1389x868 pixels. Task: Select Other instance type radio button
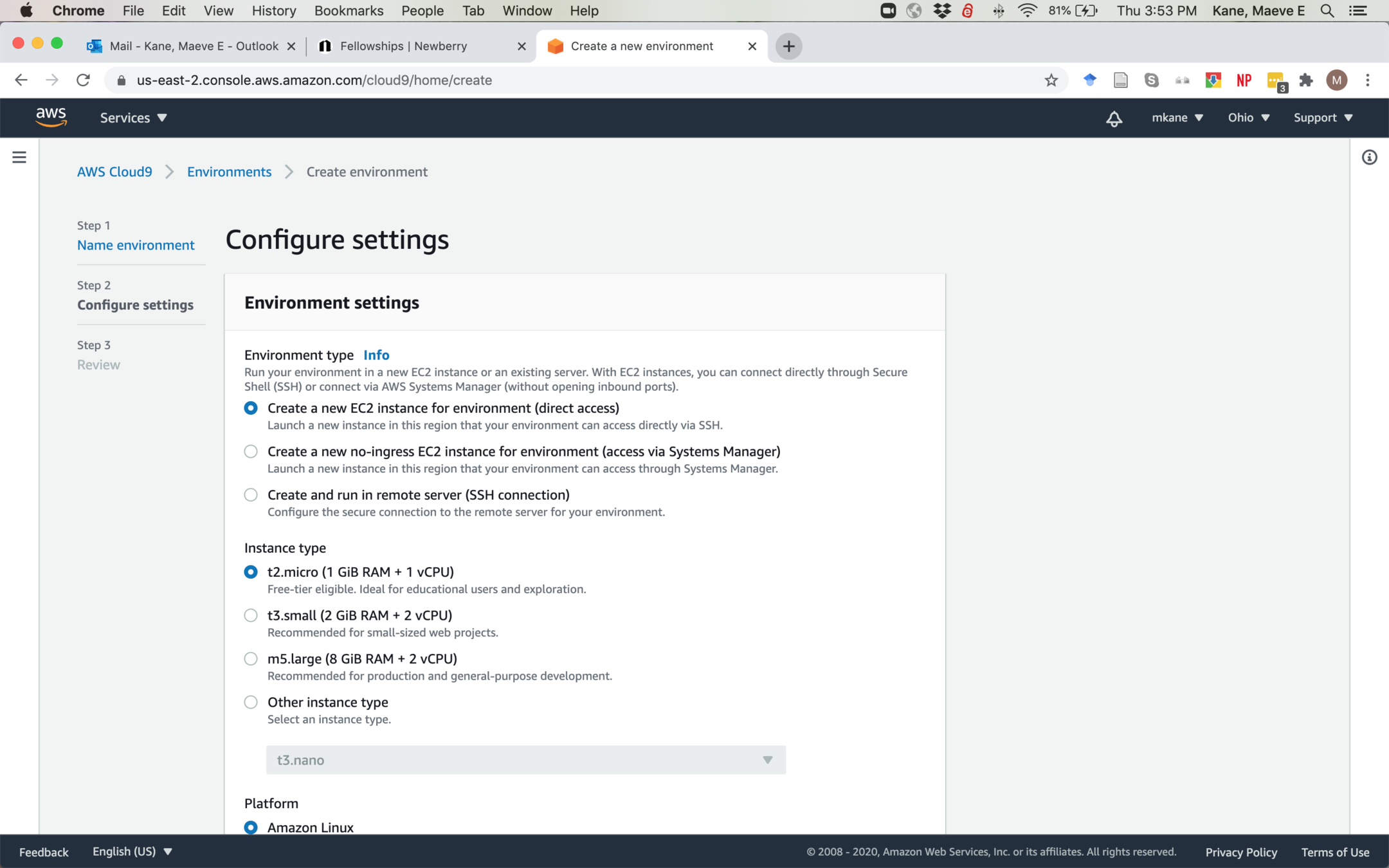(x=251, y=702)
